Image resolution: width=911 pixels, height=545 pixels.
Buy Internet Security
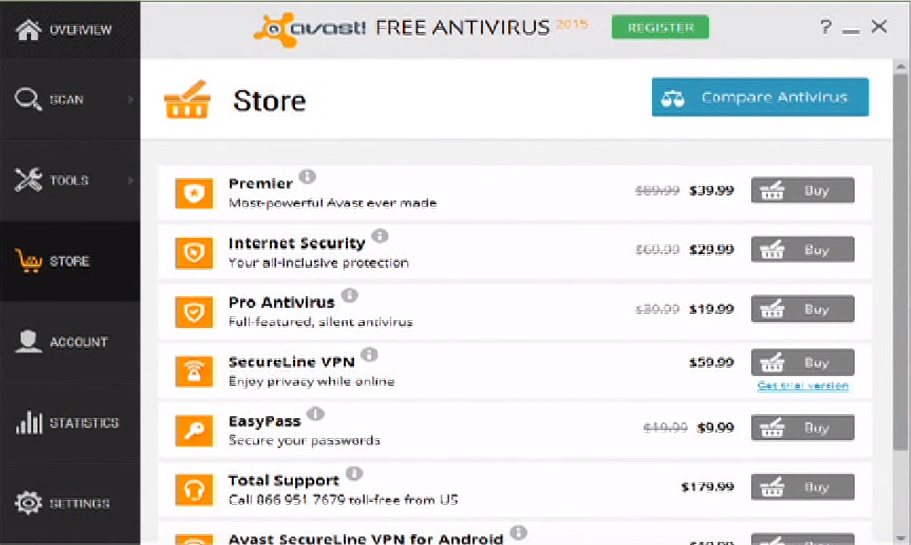(802, 250)
